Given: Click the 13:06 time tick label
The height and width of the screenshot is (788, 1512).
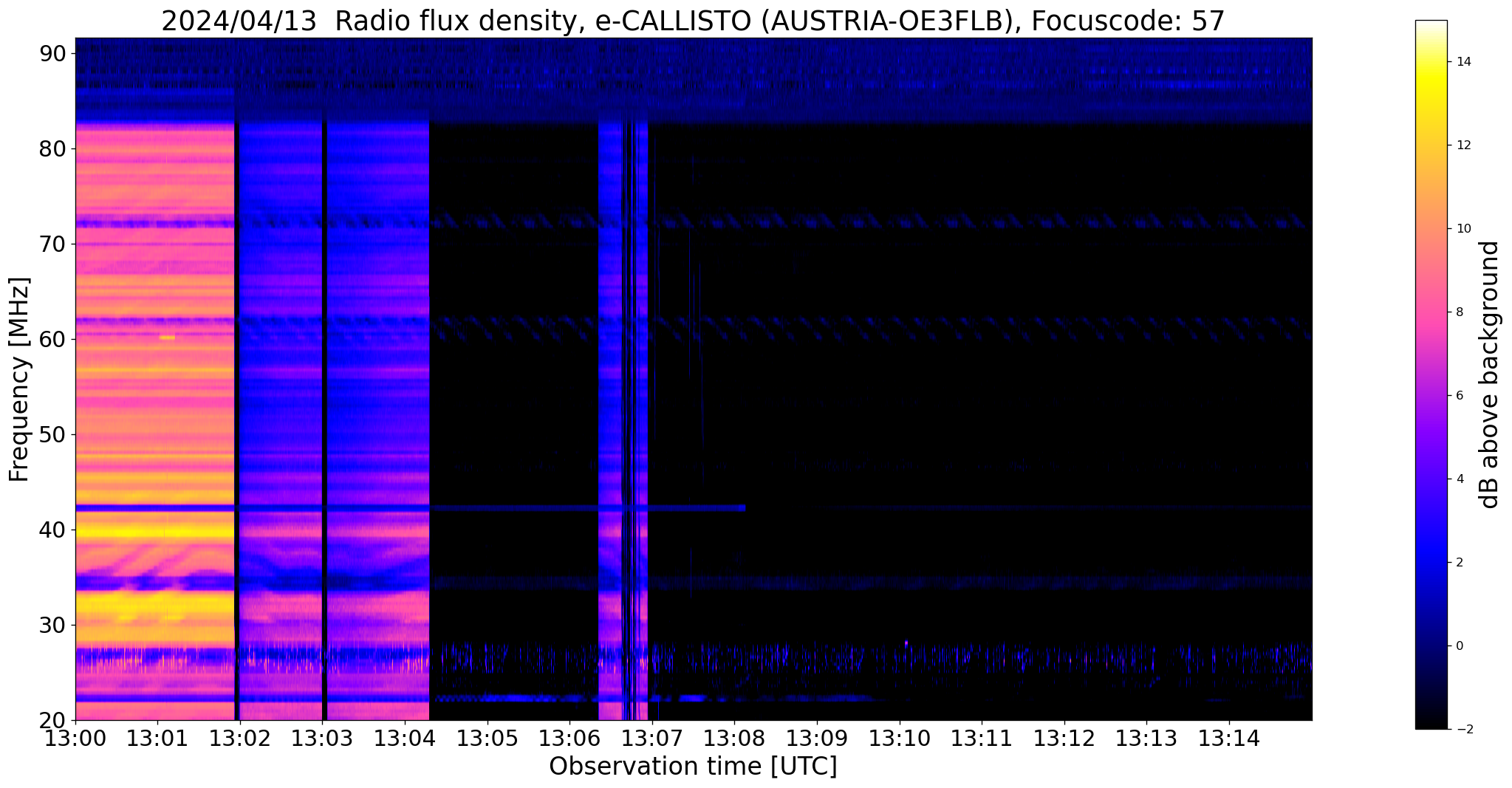Looking at the screenshot, I should pyautogui.click(x=569, y=739).
